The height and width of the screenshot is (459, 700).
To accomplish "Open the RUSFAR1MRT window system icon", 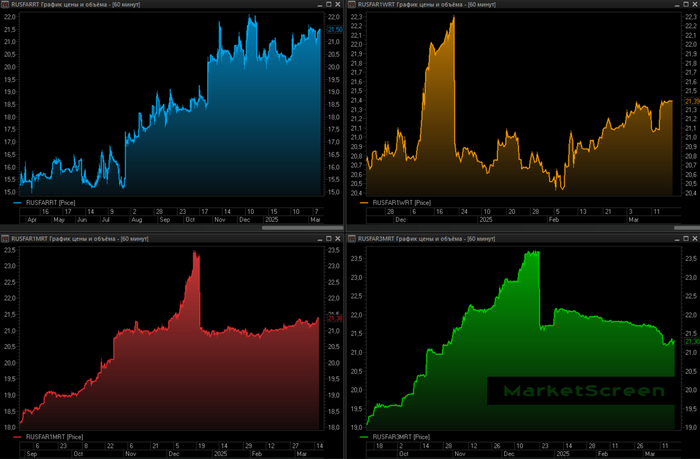I will point(5,240).
